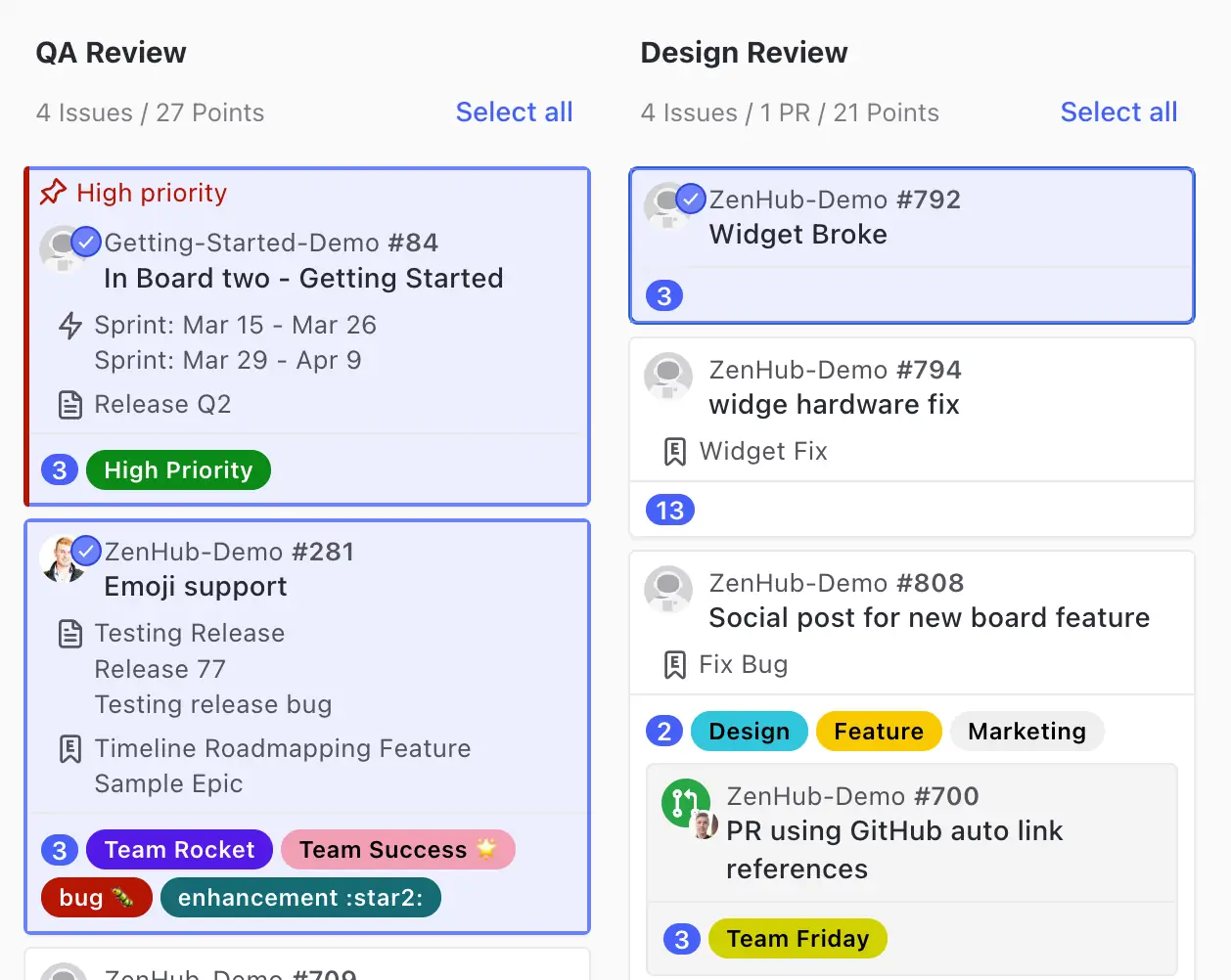Viewport: 1231px width, 980px height.
Task: Click the epic bookmark icon beside Timeline Roadmapping Feature
Action: (x=70, y=749)
